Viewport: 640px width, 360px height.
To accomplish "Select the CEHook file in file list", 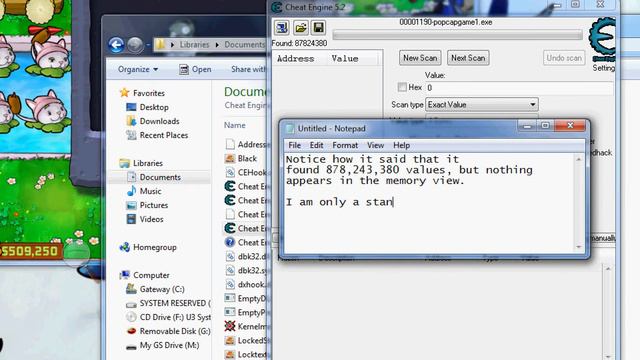I will [252, 172].
